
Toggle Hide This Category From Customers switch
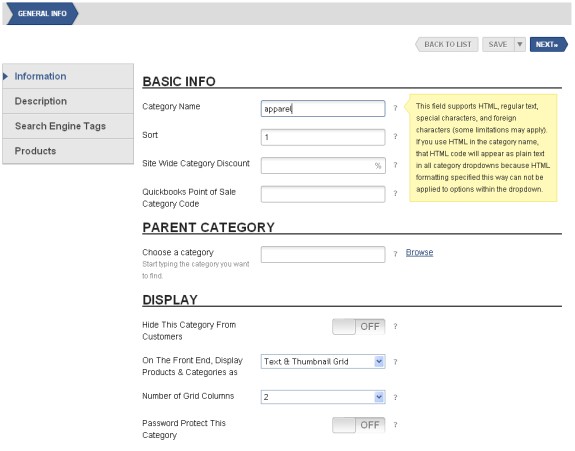359,326
